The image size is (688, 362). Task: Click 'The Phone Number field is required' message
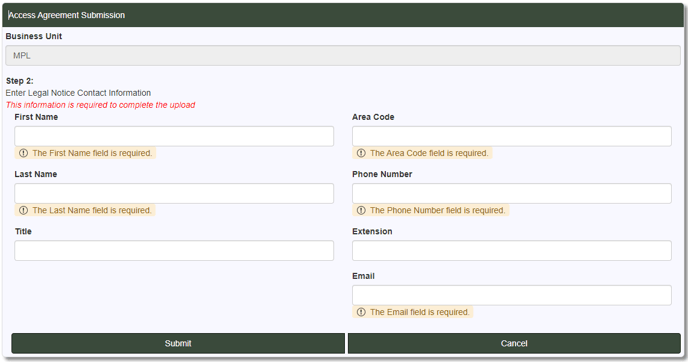coord(438,210)
